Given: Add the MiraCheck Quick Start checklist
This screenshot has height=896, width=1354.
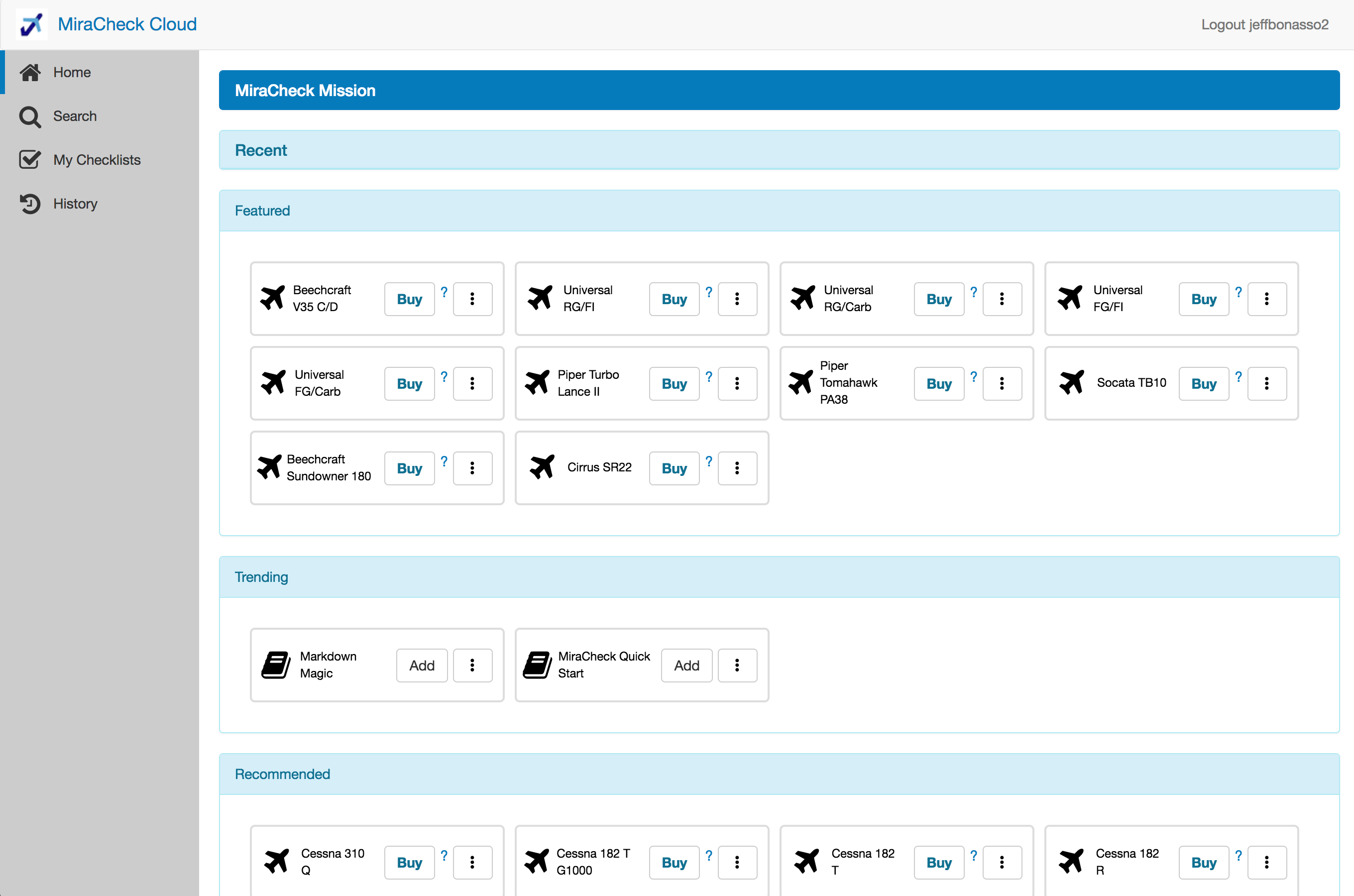Looking at the screenshot, I should point(687,665).
